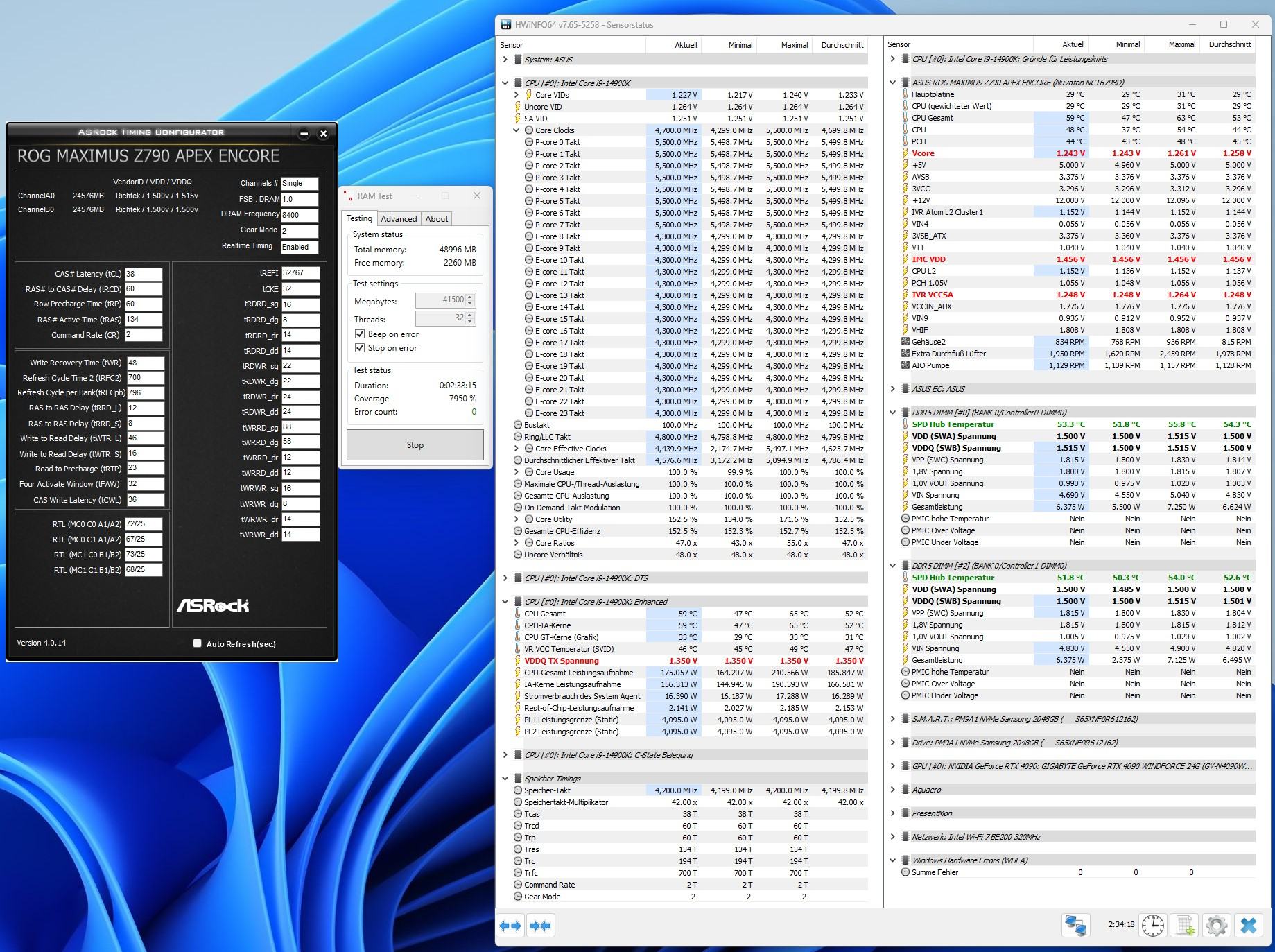The image size is (1275, 952).
Task: Click the tREFI value field
Action: pyautogui.click(x=300, y=273)
